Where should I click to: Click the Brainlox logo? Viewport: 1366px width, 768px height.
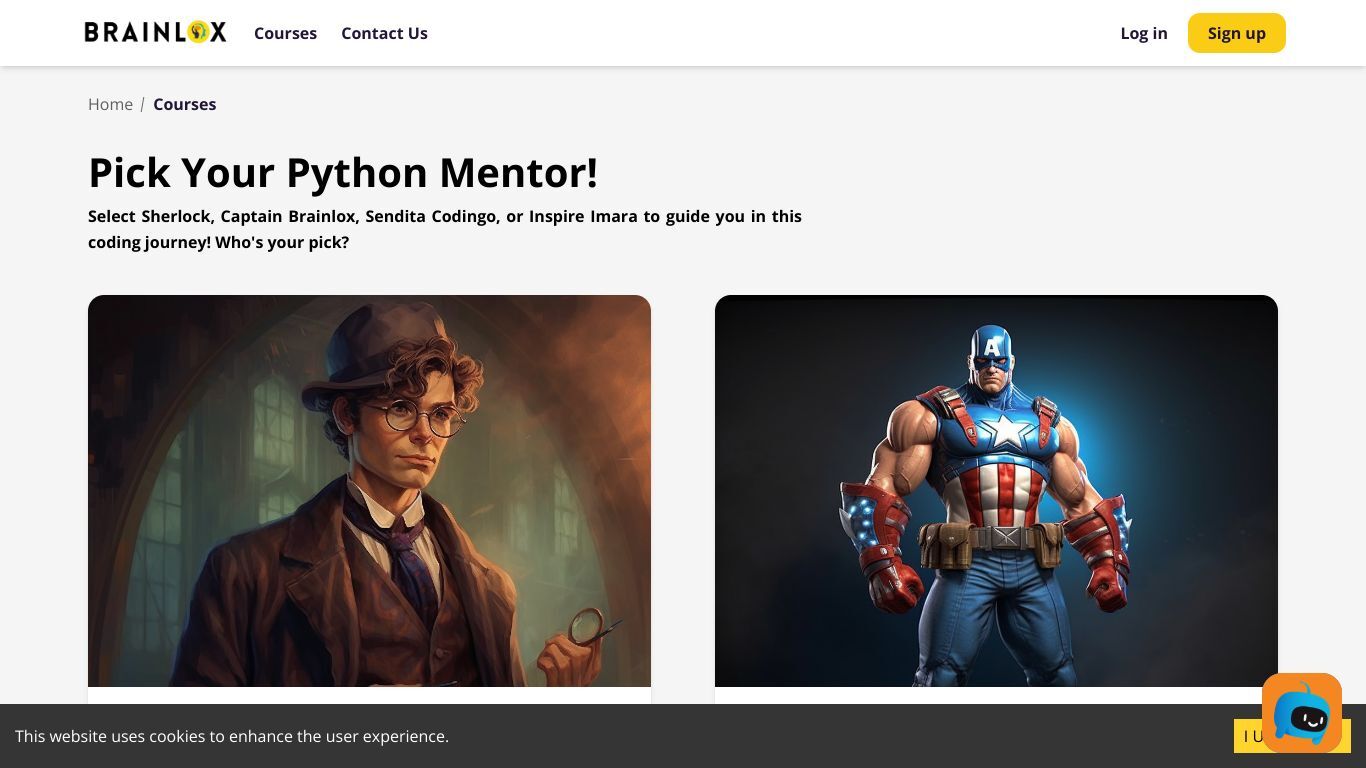coord(156,32)
